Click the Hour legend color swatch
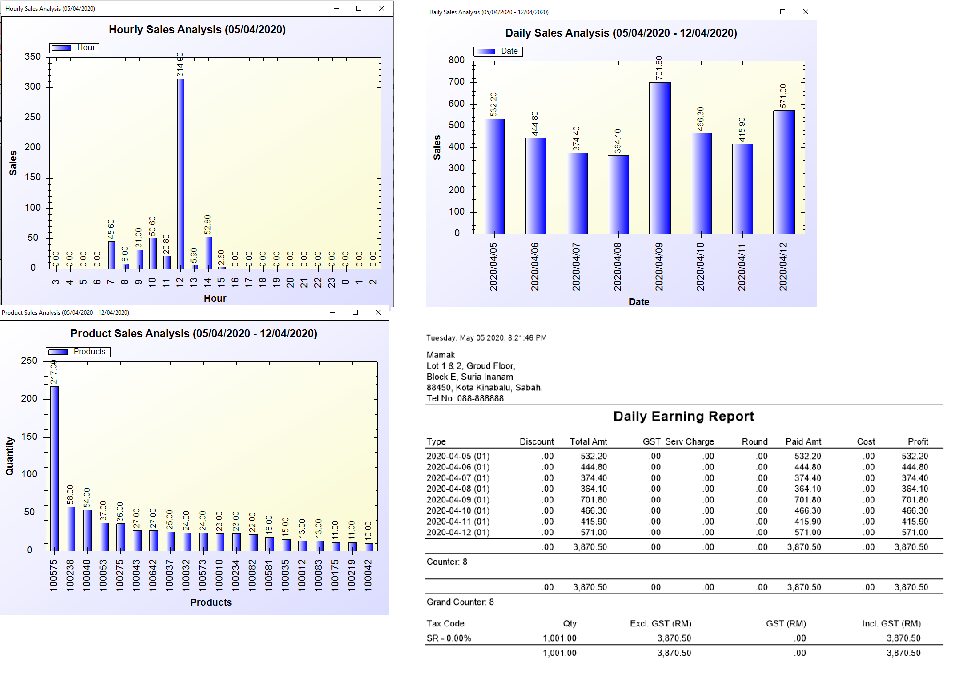 pyautogui.click(x=61, y=47)
